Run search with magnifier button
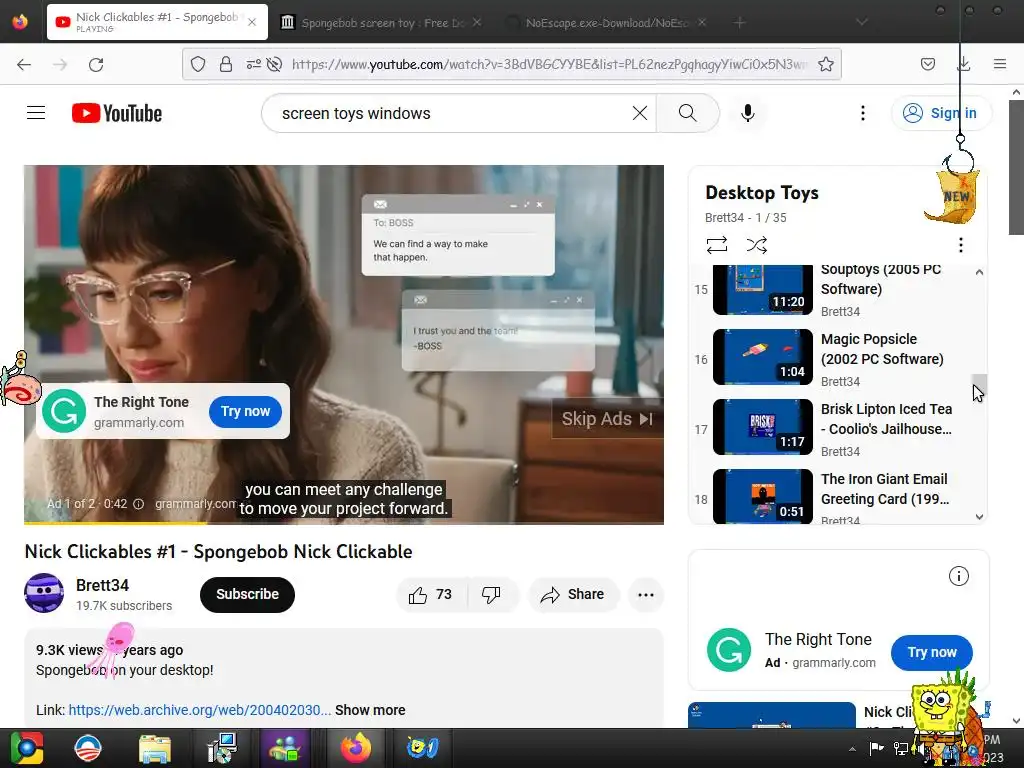The height and width of the screenshot is (768, 1024). 688,113
